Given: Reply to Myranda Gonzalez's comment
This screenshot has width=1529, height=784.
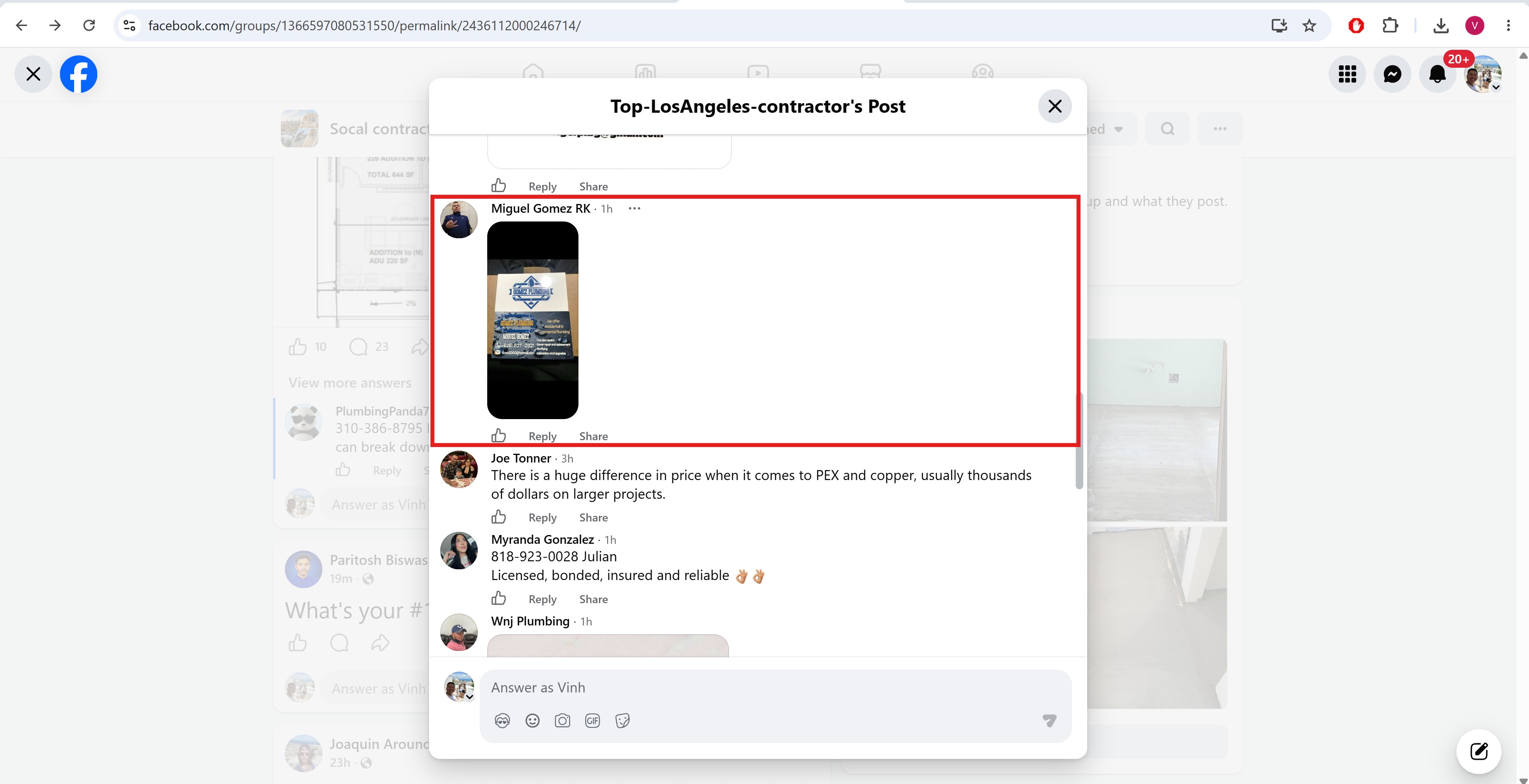Looking at the screenshot, I should (543, 599).
